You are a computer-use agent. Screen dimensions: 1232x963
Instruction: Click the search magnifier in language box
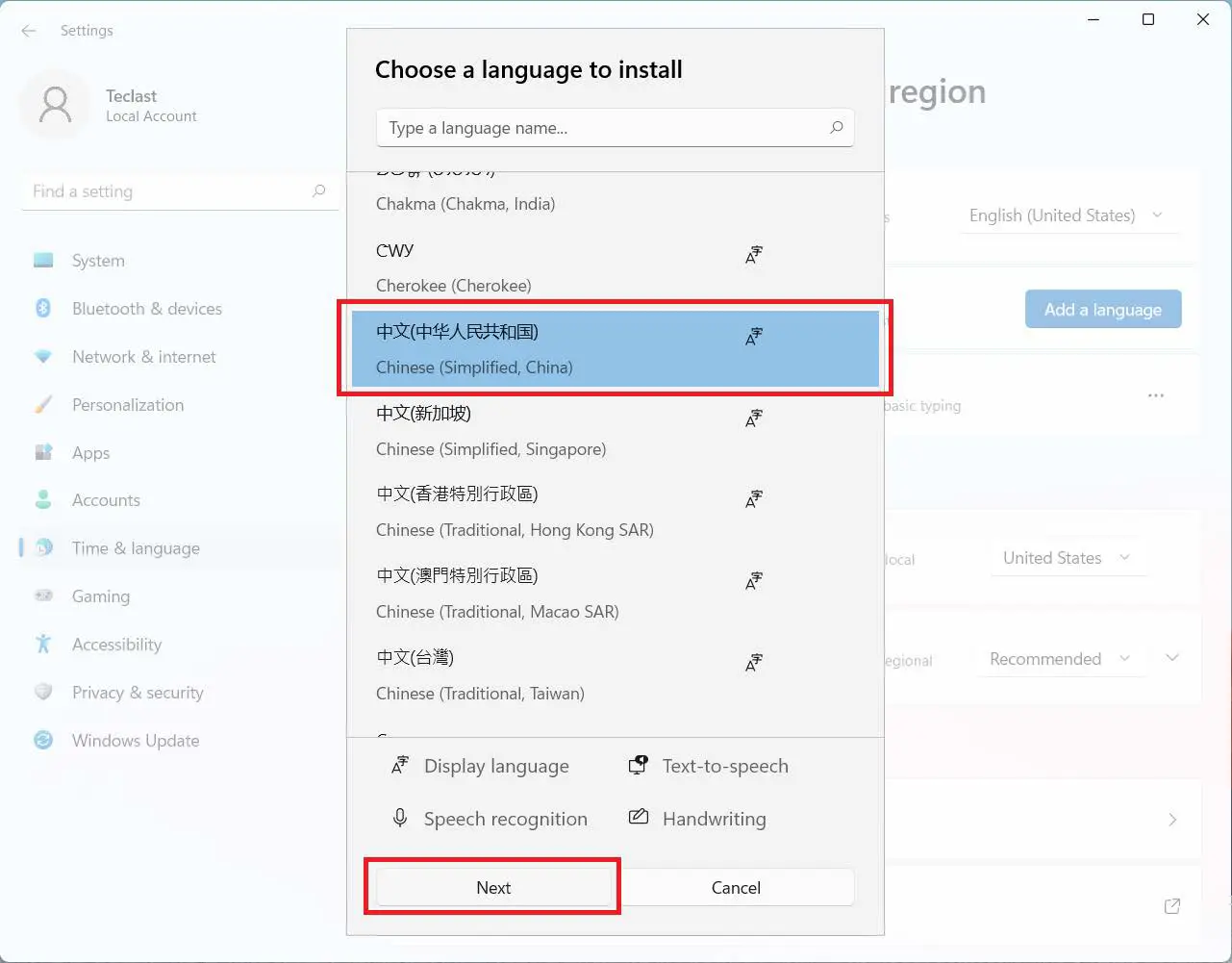click(x=836, y=127)
